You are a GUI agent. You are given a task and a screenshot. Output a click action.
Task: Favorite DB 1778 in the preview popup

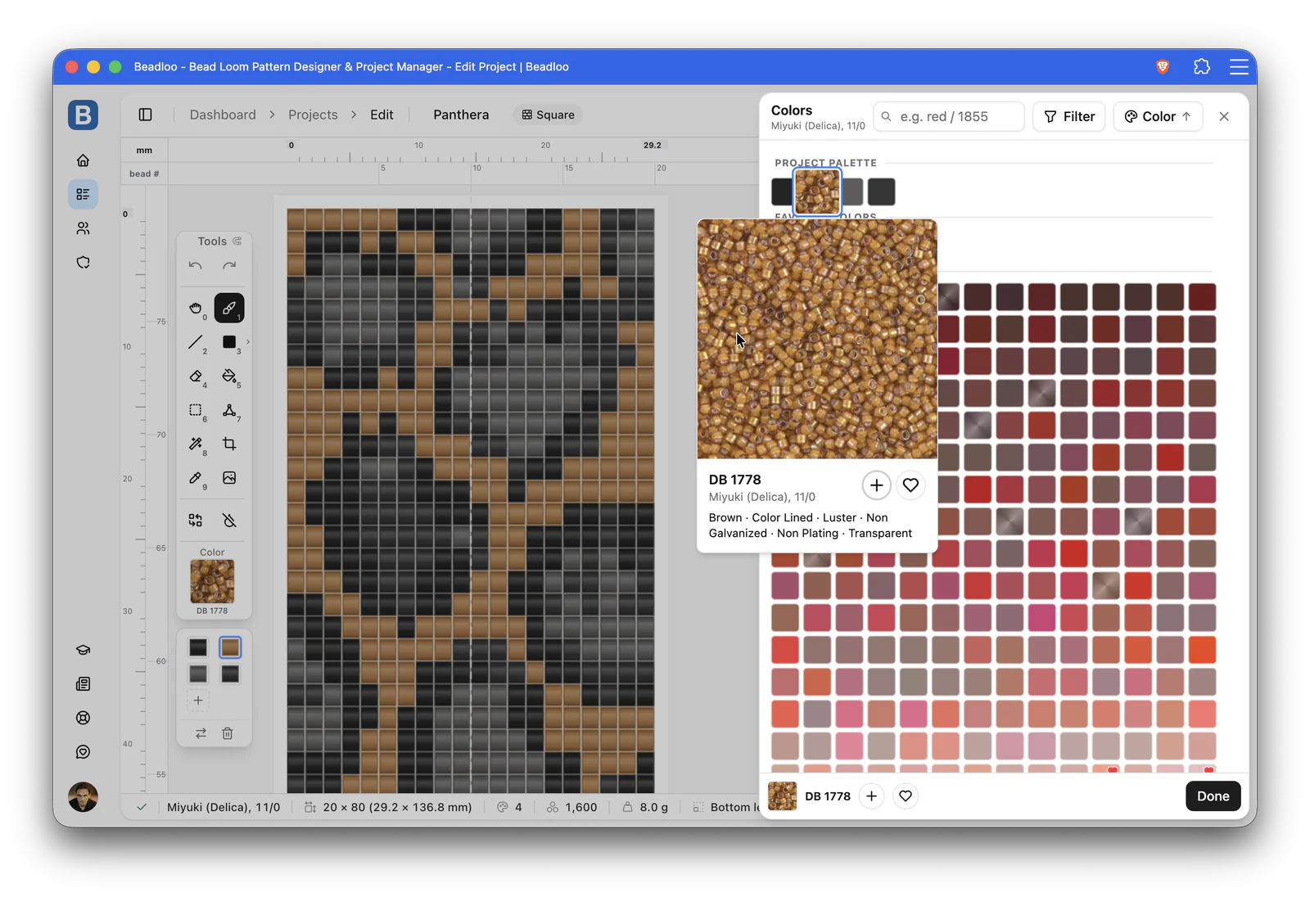910,485
